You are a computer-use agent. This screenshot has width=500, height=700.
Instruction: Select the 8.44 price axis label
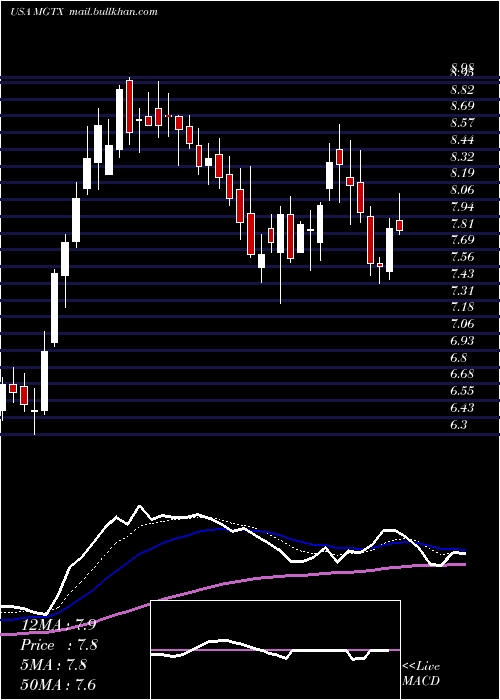(462, 140)
